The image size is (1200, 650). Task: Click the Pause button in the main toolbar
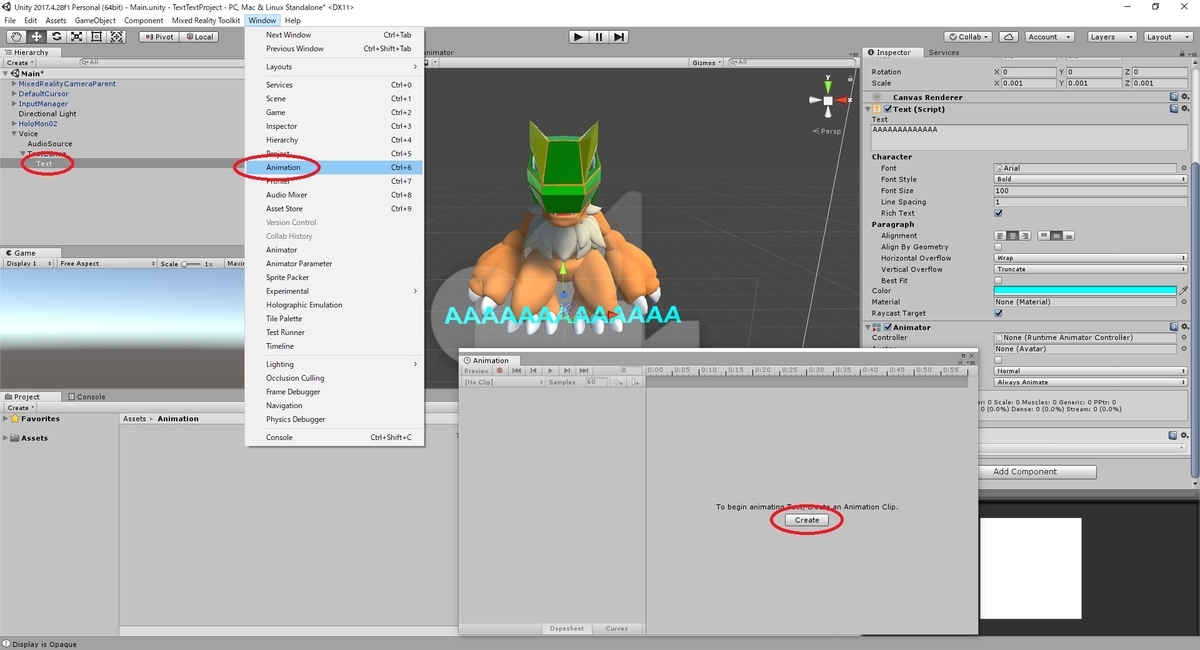pyautogui.click(x=599, y=37)
